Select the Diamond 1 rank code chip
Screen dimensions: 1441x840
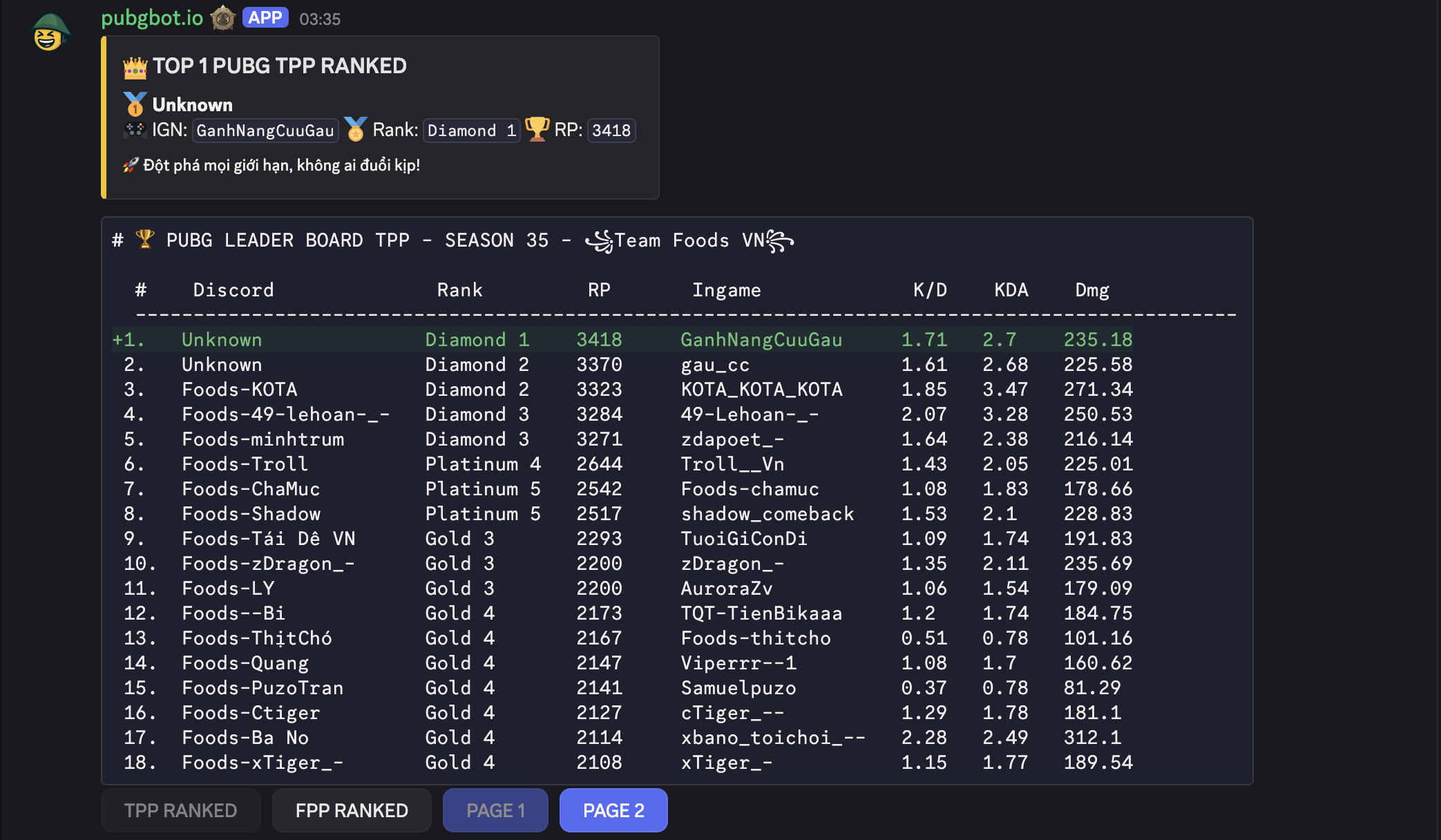[x=472, y=131]
